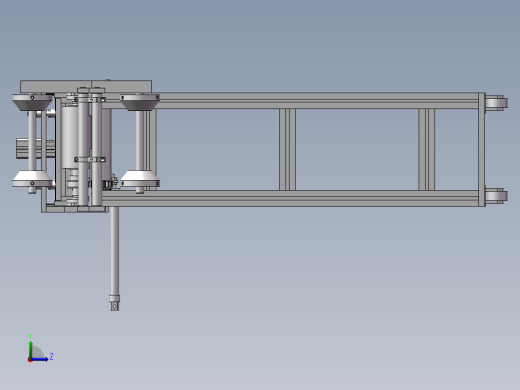Select the hanging vertical rod
520x390 pixels.
115,250
